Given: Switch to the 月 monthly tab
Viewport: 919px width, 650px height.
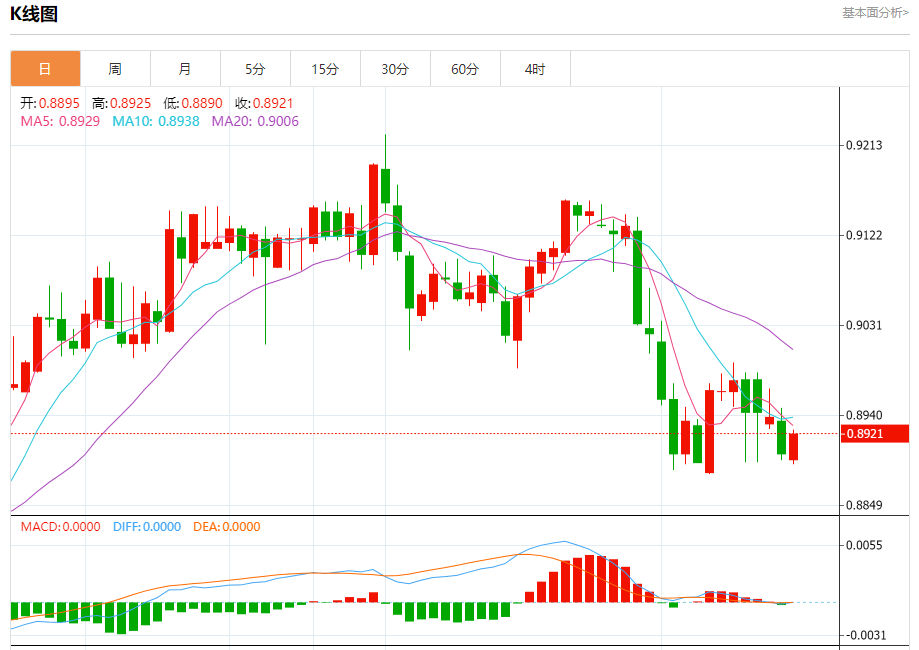Looking at the screenshot, I should click(185, 69).
